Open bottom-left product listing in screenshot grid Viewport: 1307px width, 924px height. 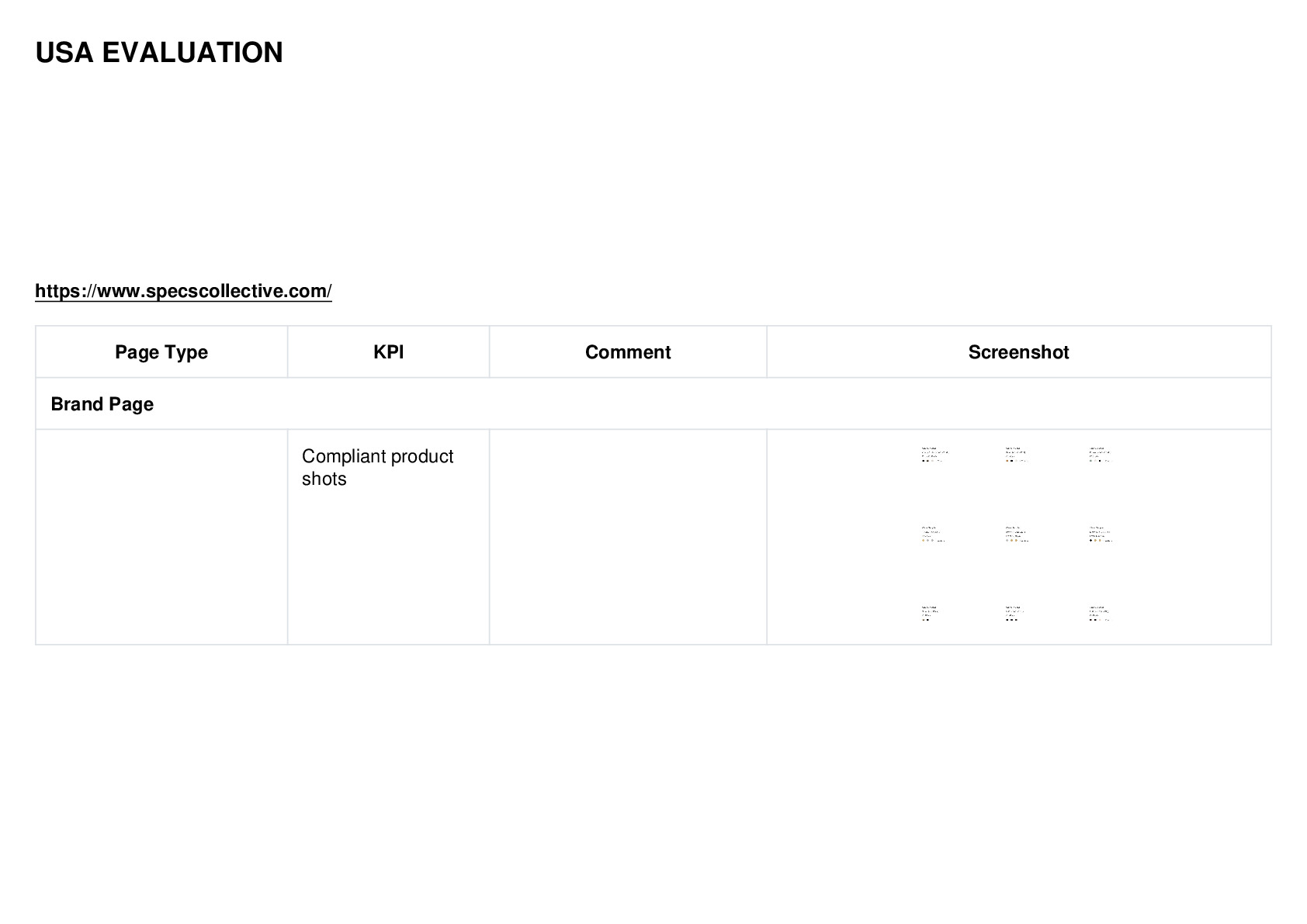click(x=934, y=614)
